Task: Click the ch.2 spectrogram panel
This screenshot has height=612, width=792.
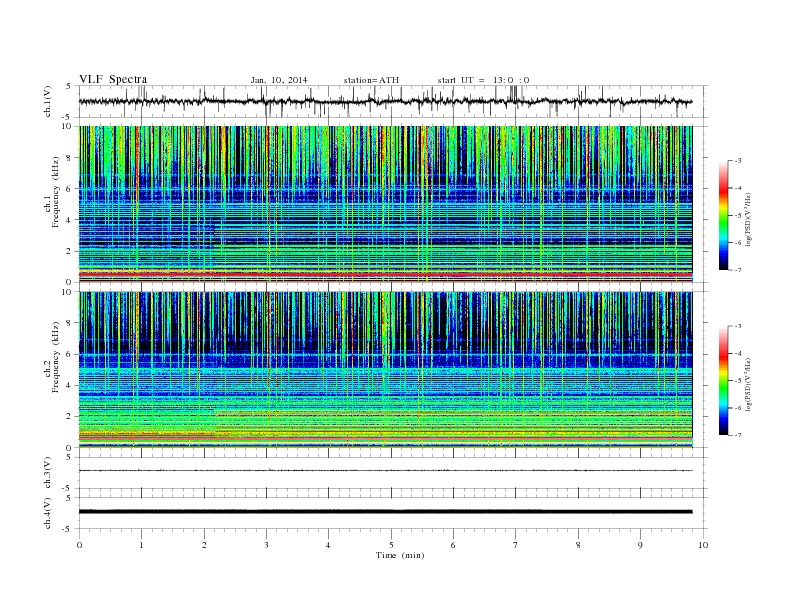Action: click(x=385, y=370)
